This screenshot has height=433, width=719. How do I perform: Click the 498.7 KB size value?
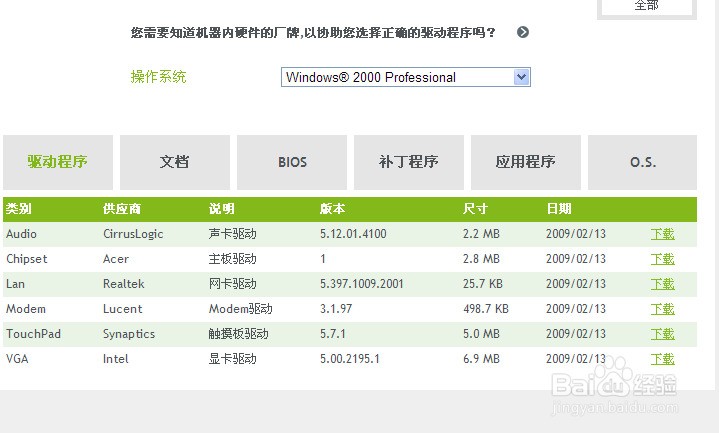[x=486, y=309]
